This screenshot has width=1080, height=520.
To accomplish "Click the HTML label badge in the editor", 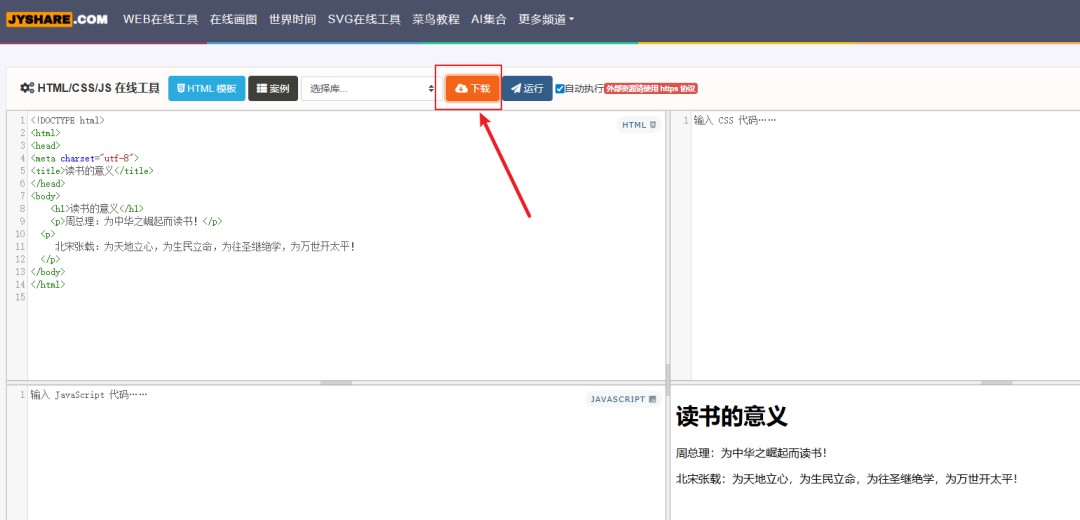I will pyautogui.click(x=639, y=125).
